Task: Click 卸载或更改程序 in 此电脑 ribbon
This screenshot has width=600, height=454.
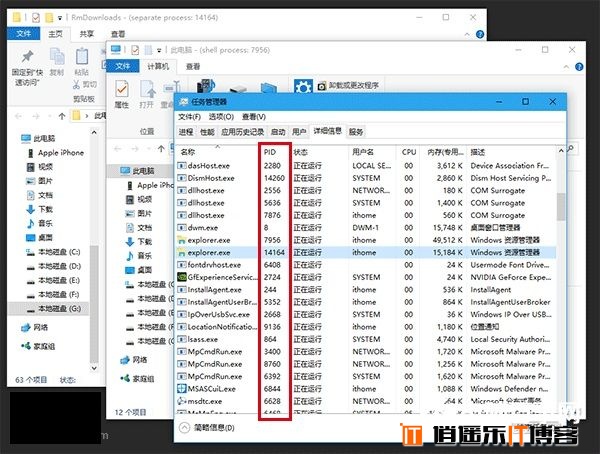Action: [x=349, y=85]
